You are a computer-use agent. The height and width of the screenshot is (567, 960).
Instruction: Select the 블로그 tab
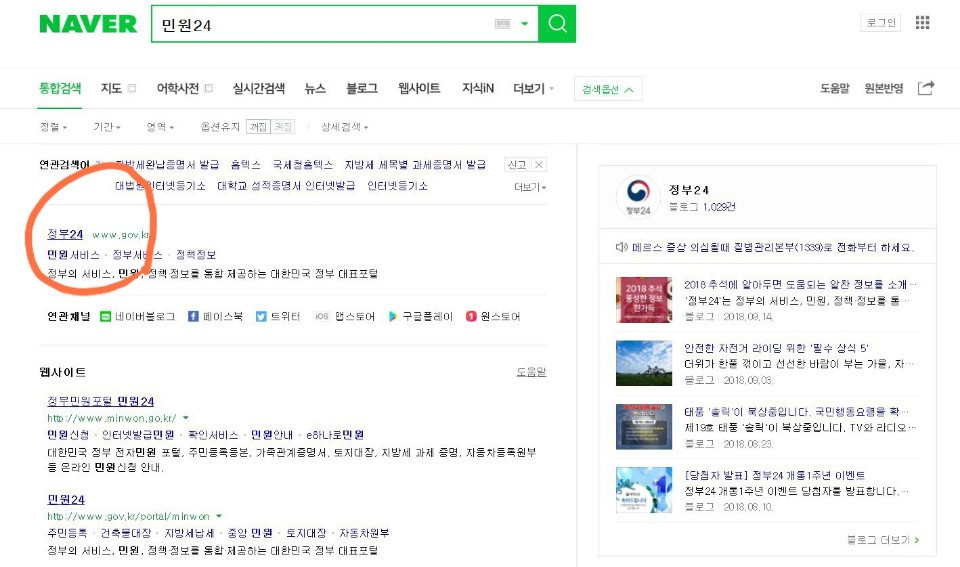pyautogui.click(x=362, y=88)
